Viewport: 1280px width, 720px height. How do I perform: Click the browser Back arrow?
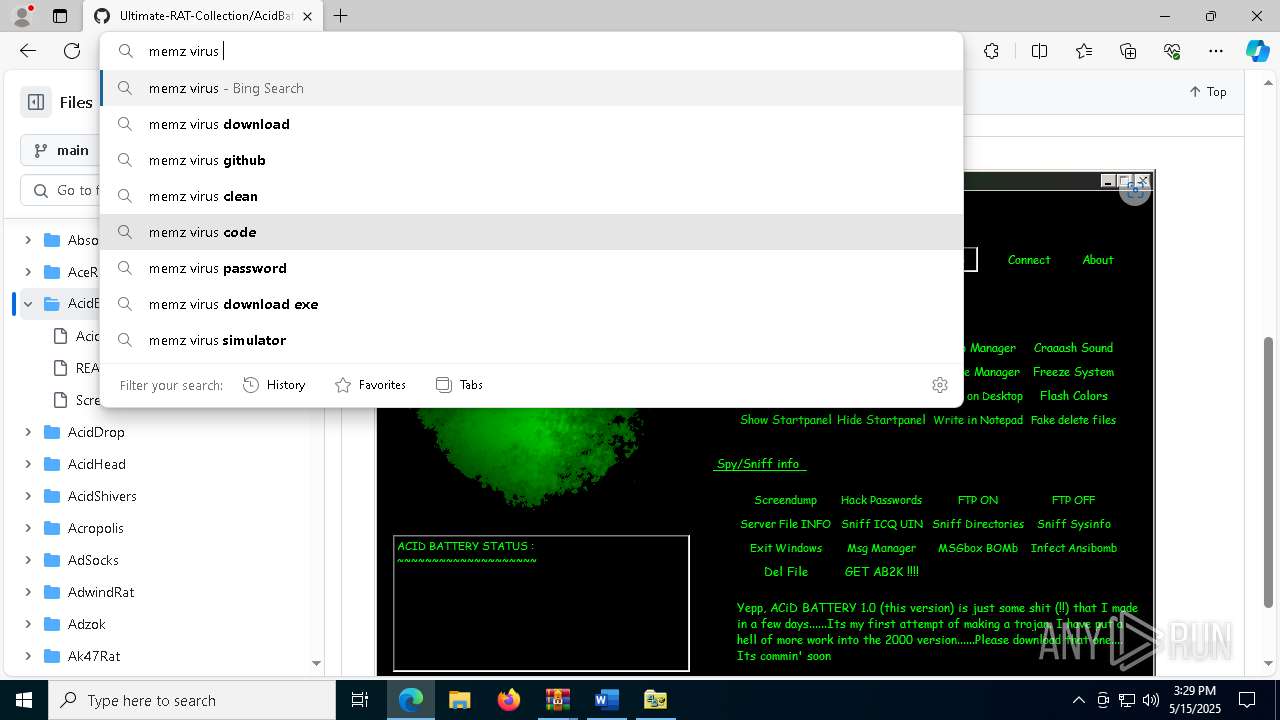[x=28, y=51]
